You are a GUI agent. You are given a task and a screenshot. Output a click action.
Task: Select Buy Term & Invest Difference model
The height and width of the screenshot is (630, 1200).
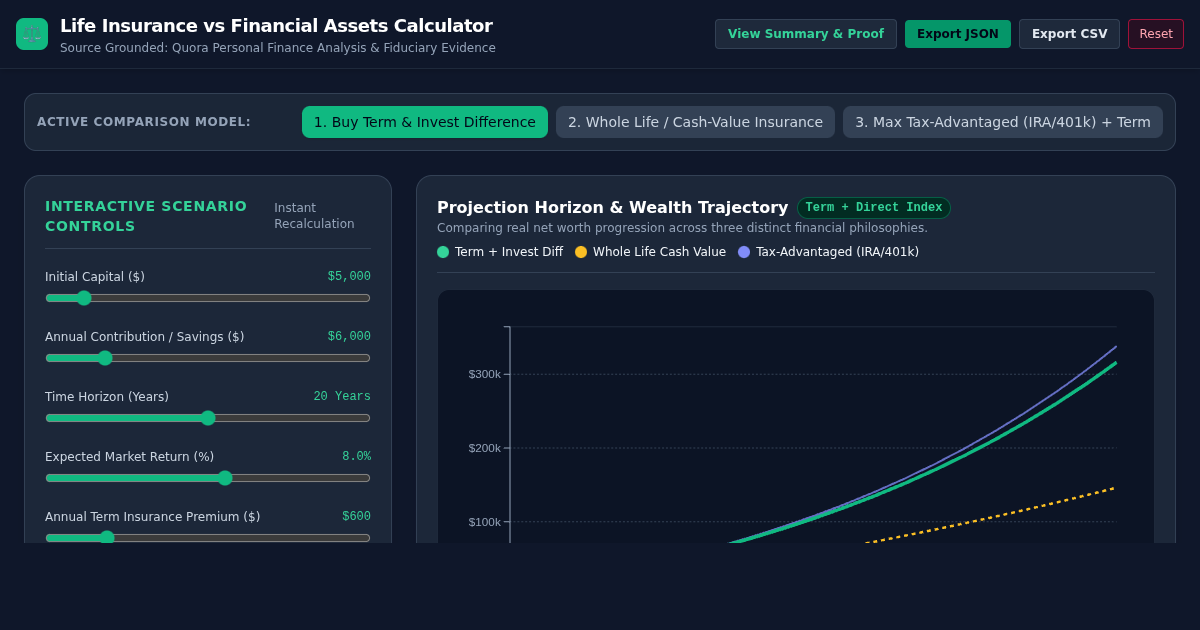coord(425,122)
